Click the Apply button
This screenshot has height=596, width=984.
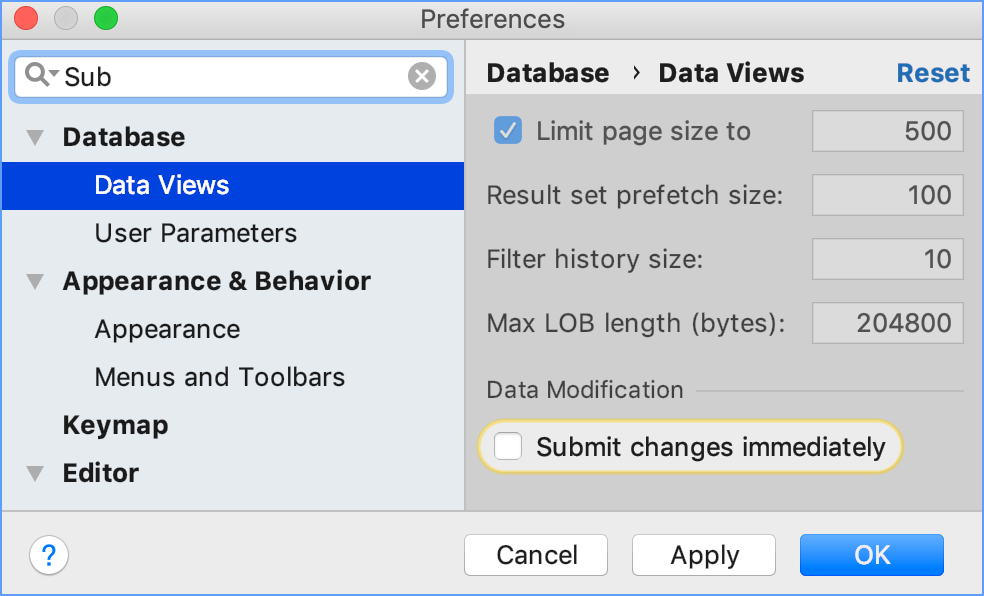click(704, 555)
